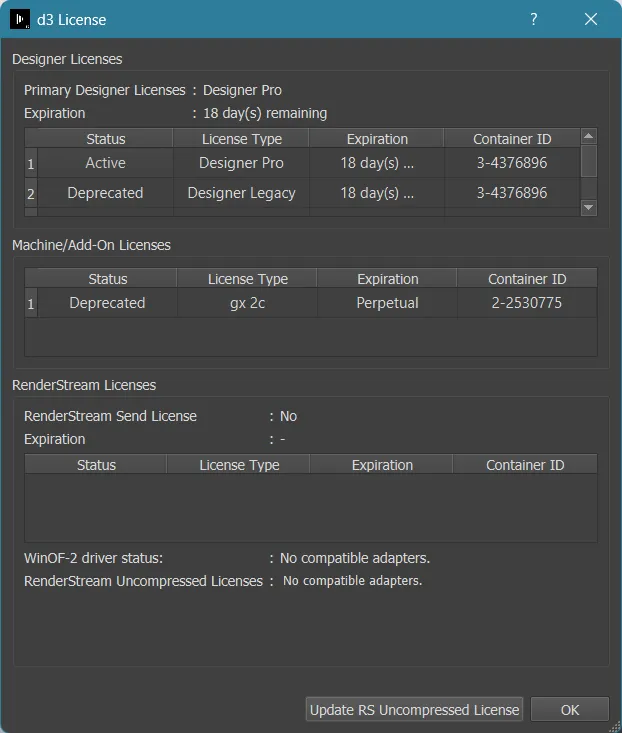Click the RenderStream Send License label
Viewport: 622px width, 733px height.
click(x=110, y=416)
